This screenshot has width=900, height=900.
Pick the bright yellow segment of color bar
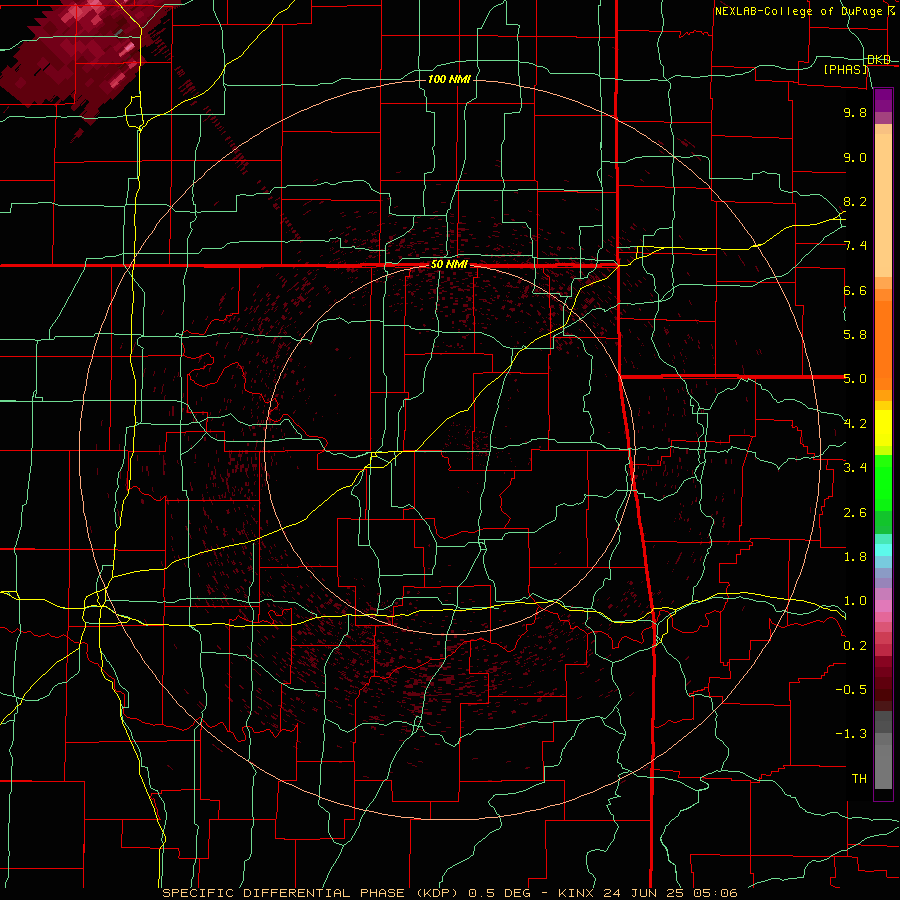pyautogui.click(x=883, y=428)
